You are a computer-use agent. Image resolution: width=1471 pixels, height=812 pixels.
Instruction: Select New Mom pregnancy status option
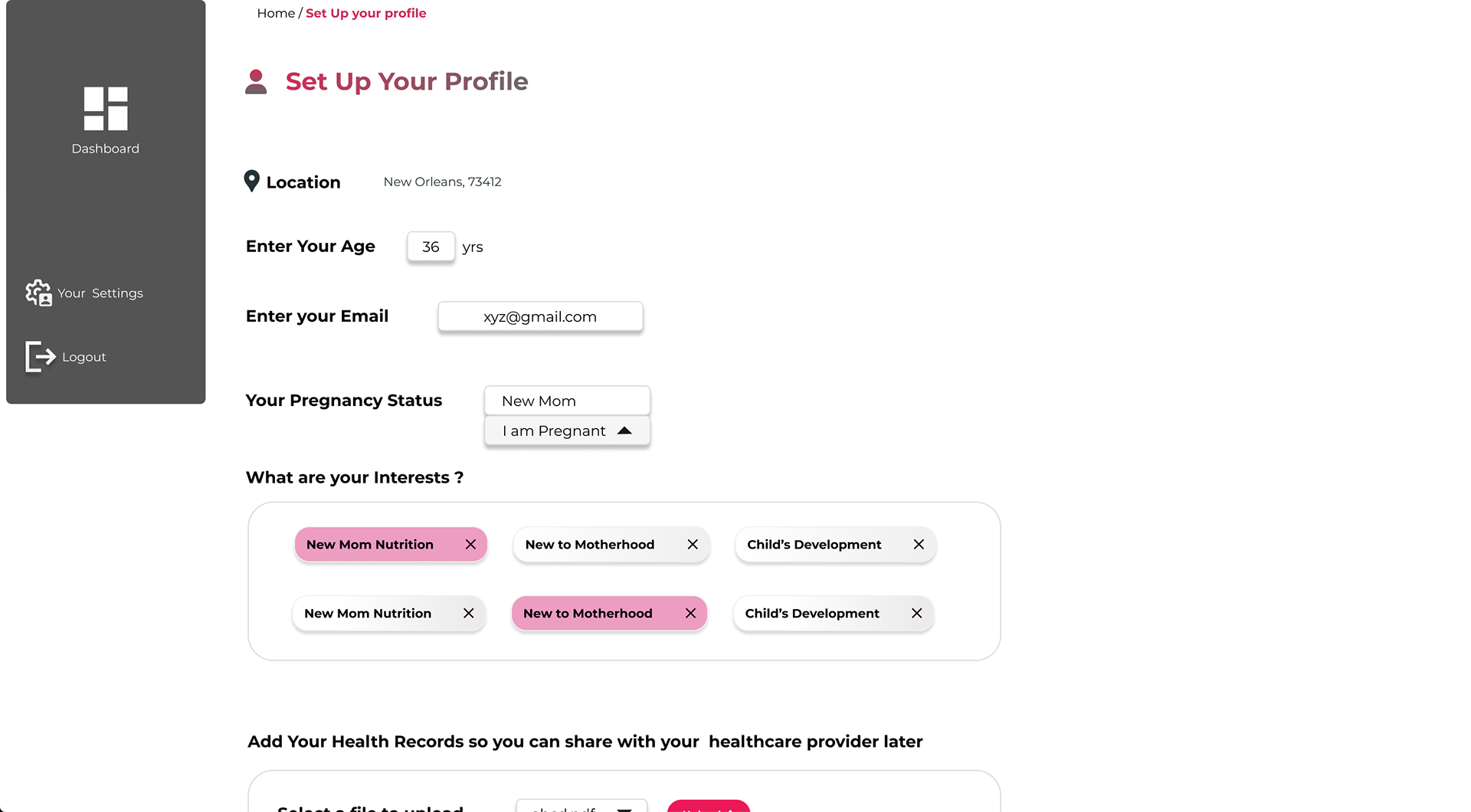567,401
